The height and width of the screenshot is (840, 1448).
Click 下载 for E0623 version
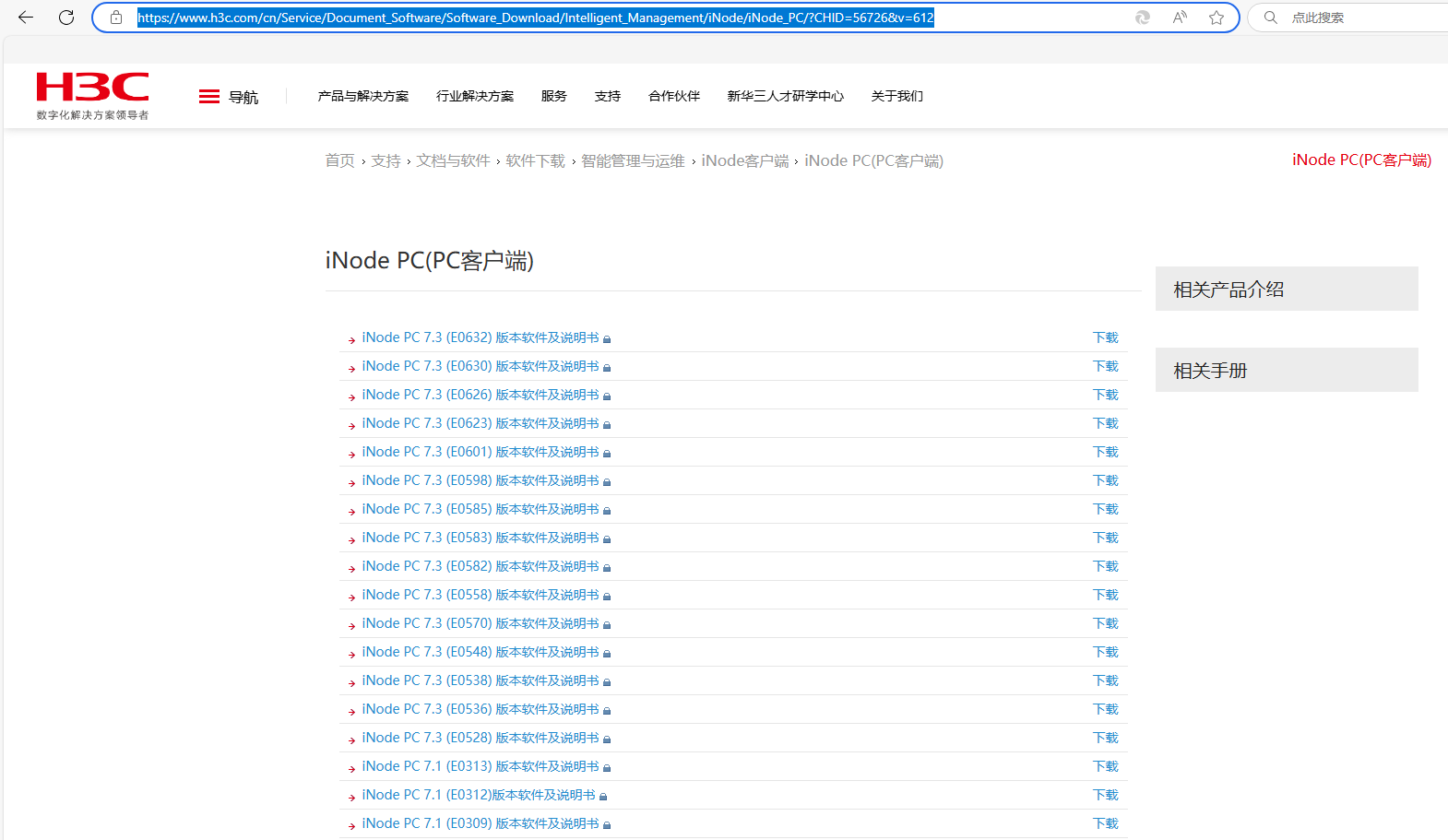tap(1106, 423)
